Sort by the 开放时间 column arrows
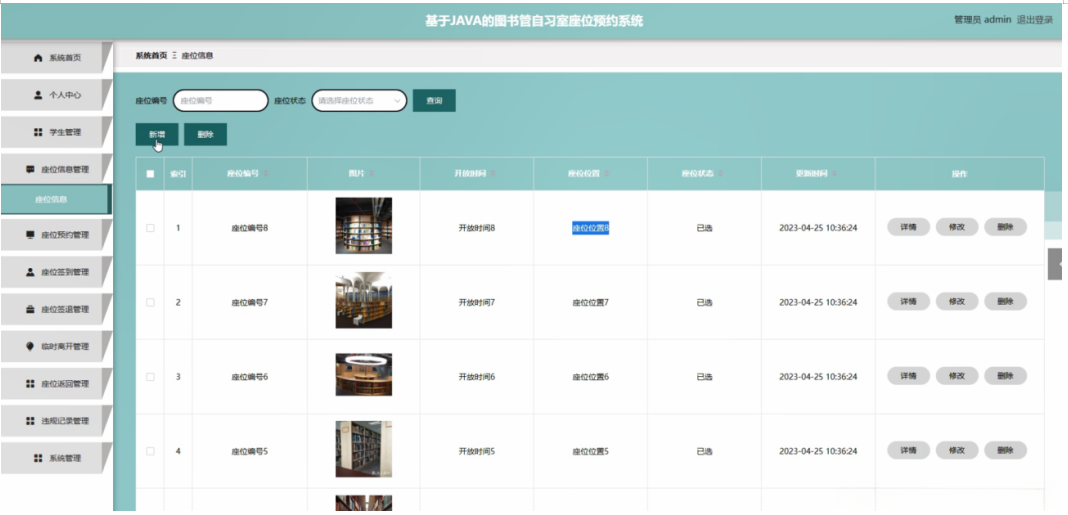Viewport: 1068px width, 515px height. tap(493, 174)
